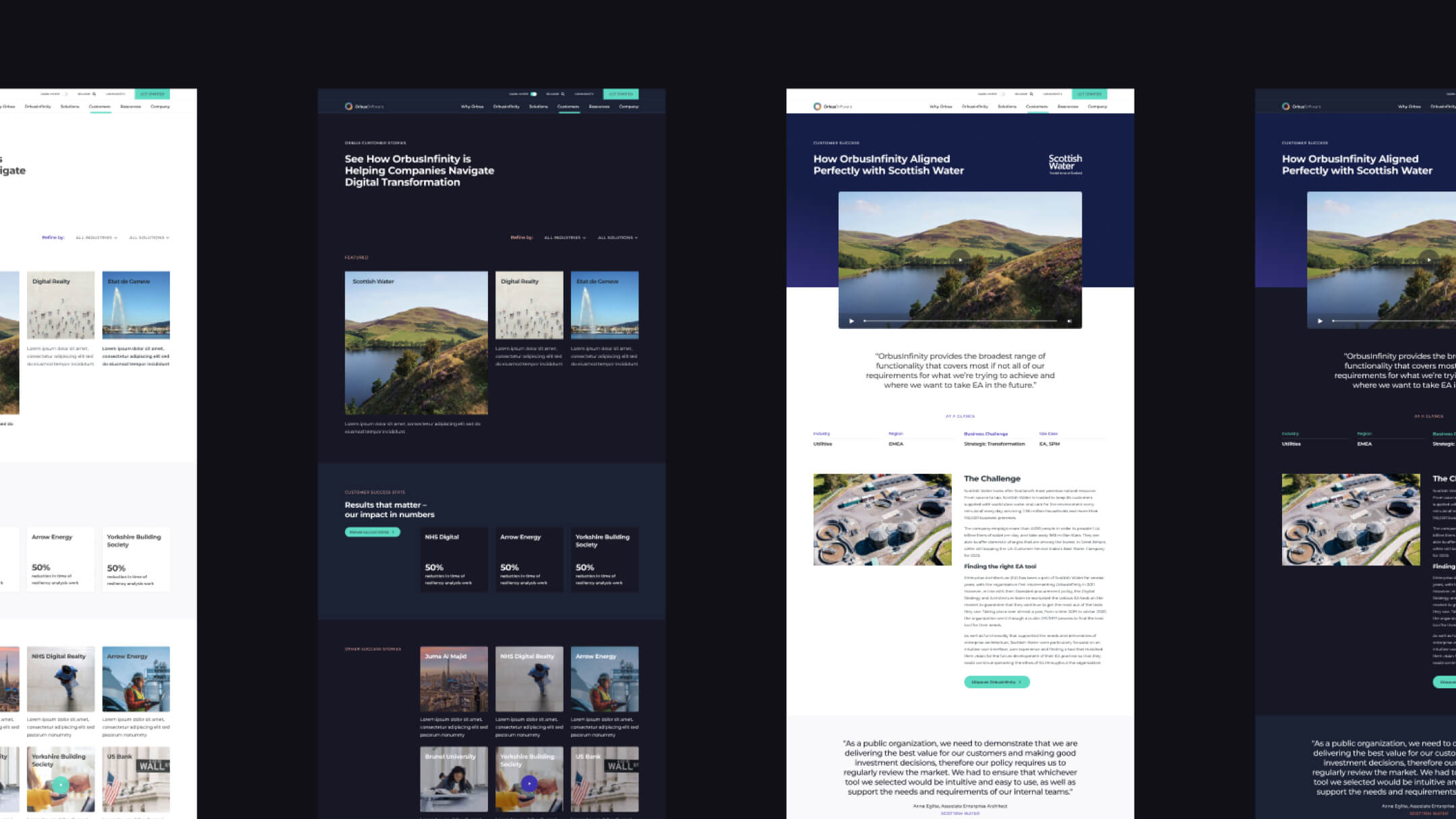Open NHS Digital Realty card on dark stories page
The image size is (1456, 819).
[529, 679]
